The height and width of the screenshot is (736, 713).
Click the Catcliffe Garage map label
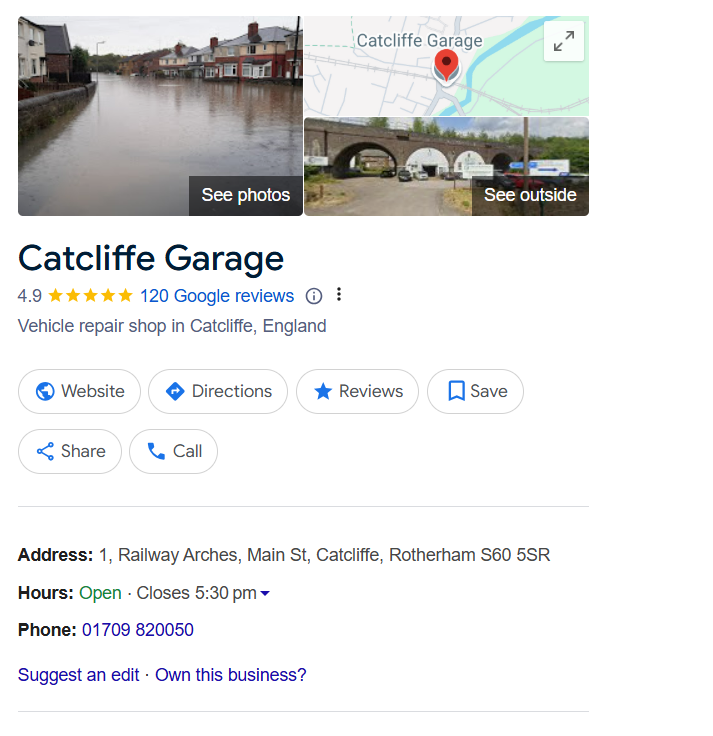pyautogui.click(x=420, y=41)
